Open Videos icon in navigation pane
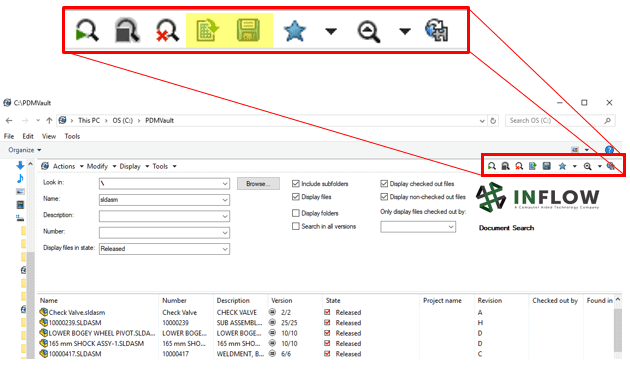This screenshot has width=630, height=370. click(20, 205)
